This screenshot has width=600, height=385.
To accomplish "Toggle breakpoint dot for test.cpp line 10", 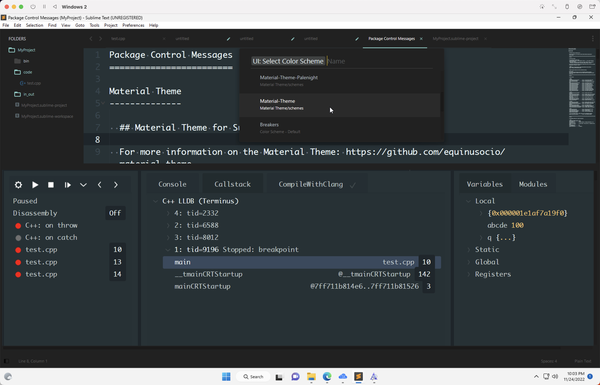I will [18, 250].
